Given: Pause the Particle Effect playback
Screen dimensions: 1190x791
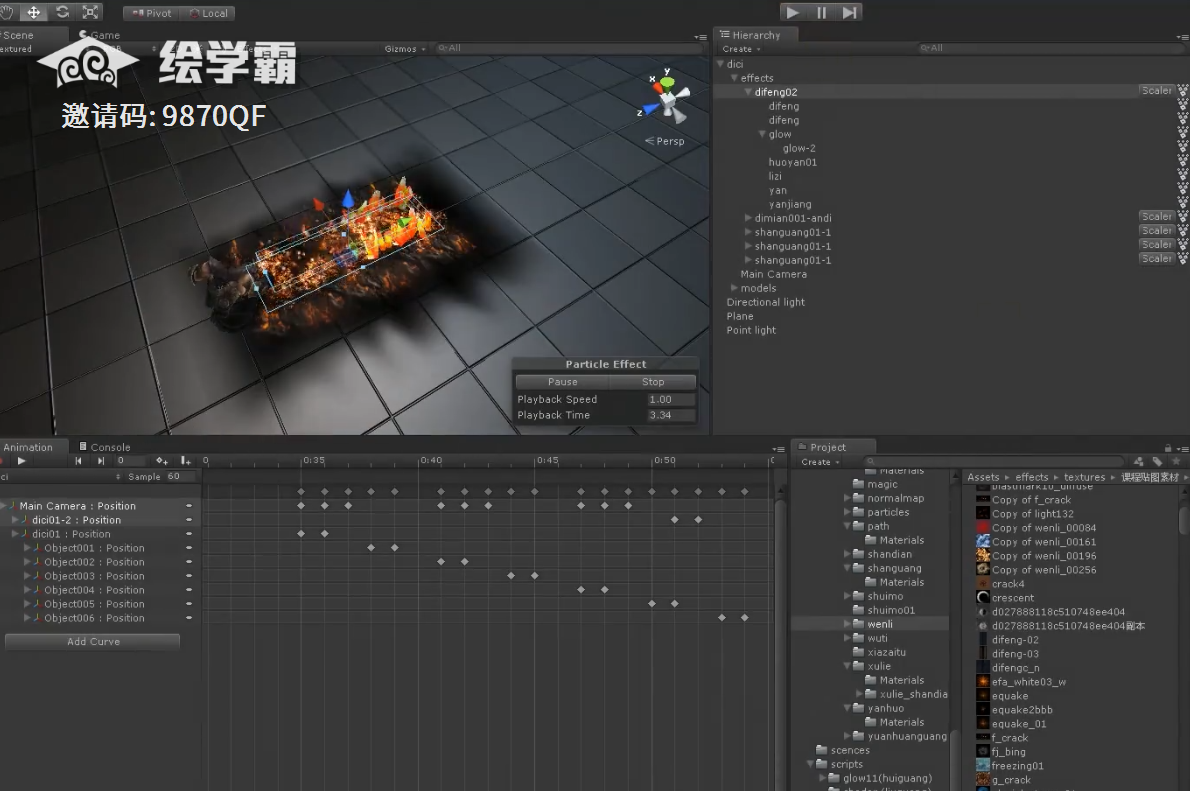Looking at the screenshot, I should (562, 382).
